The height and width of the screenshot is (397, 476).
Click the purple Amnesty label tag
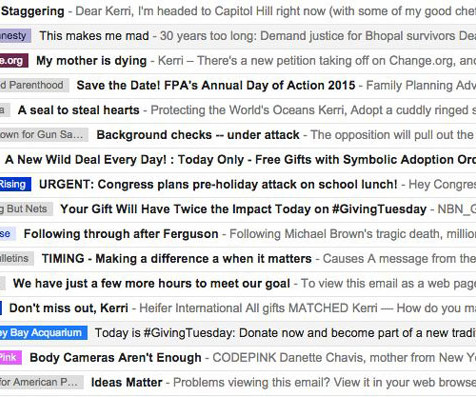(x=15, y=36)
